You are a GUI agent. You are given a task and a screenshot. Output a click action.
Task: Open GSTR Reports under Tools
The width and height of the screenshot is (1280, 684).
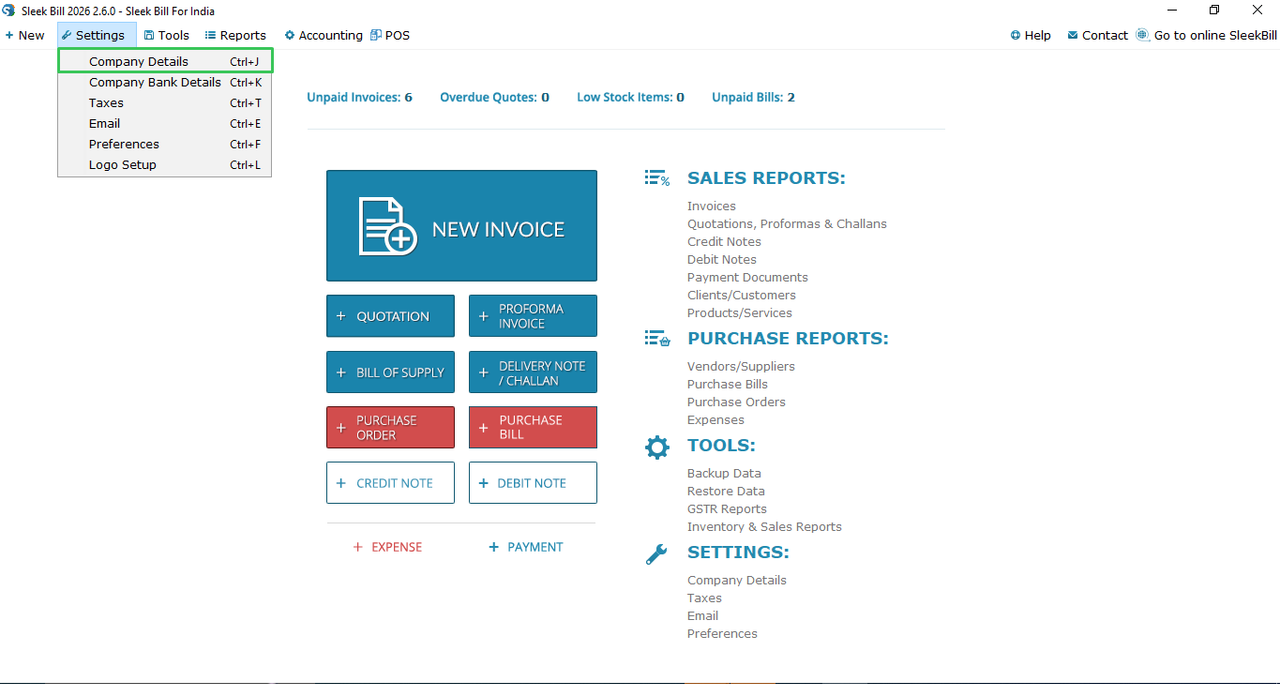pos(727,509)
